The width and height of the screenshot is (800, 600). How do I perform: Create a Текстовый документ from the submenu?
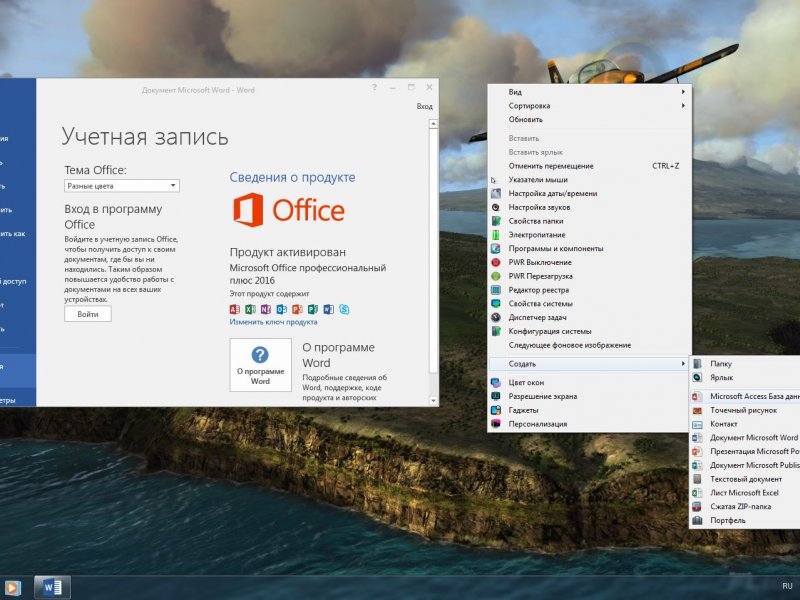click(x=745, y=479)
